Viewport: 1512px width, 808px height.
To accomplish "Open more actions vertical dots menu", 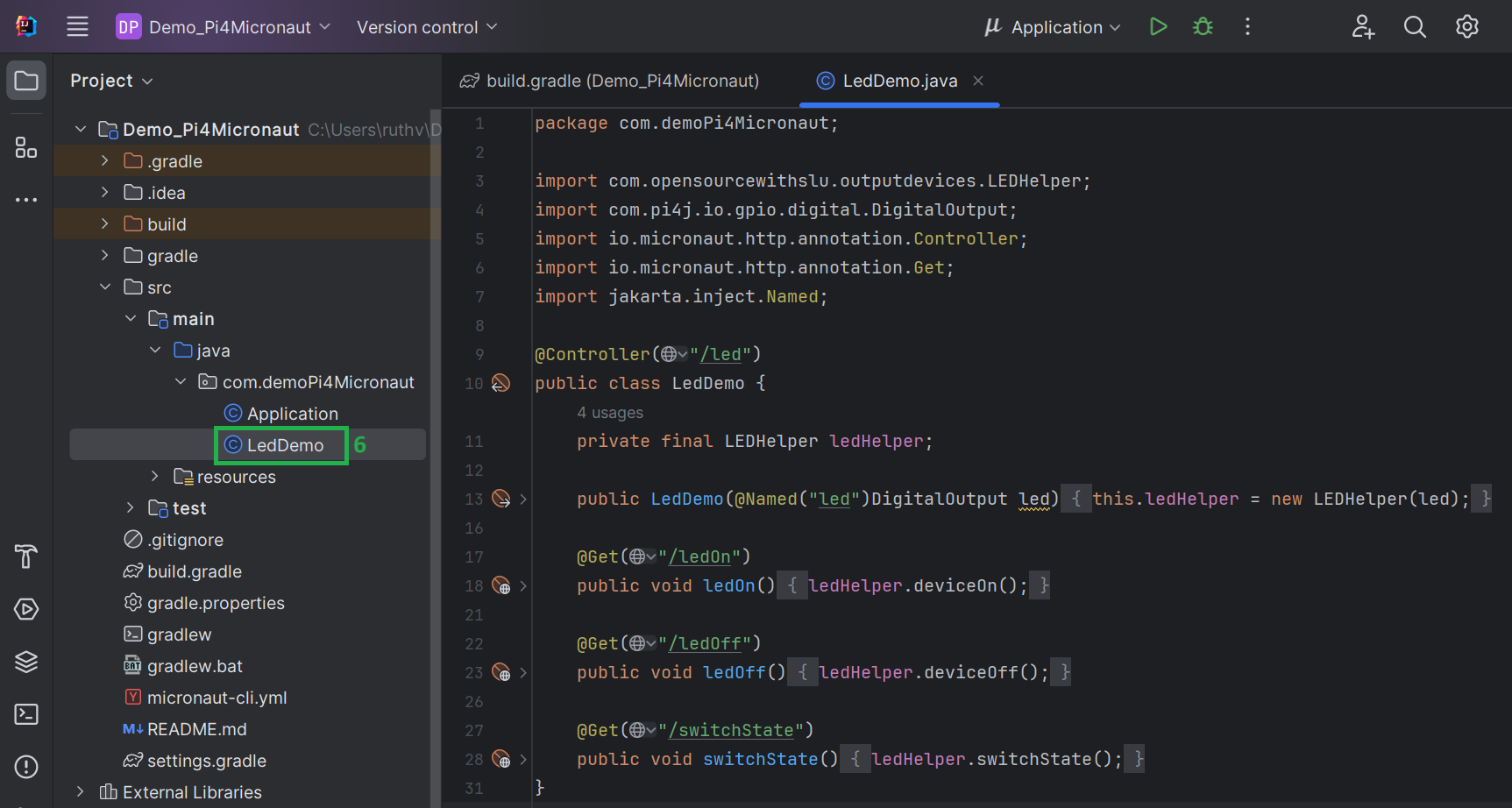I will click(1247, 27).
